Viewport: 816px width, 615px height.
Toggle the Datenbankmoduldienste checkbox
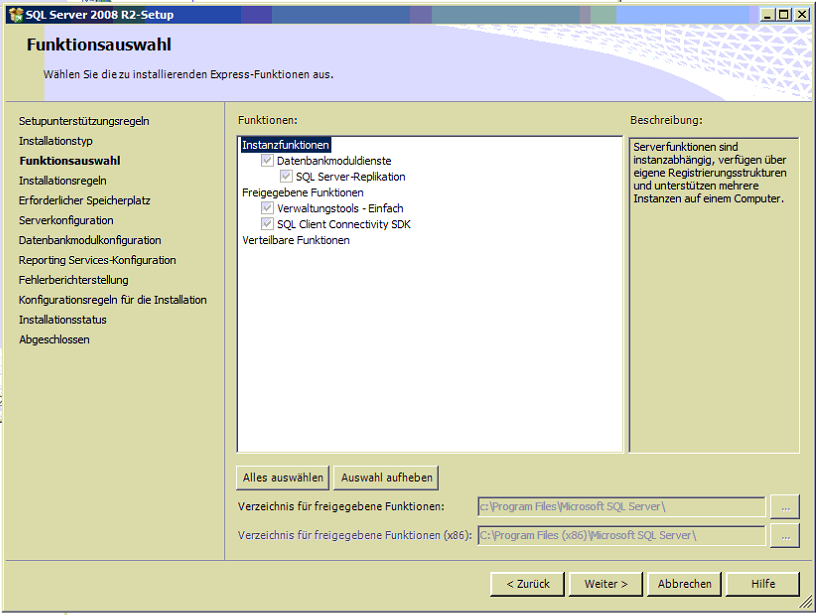(x=267, y=161)
